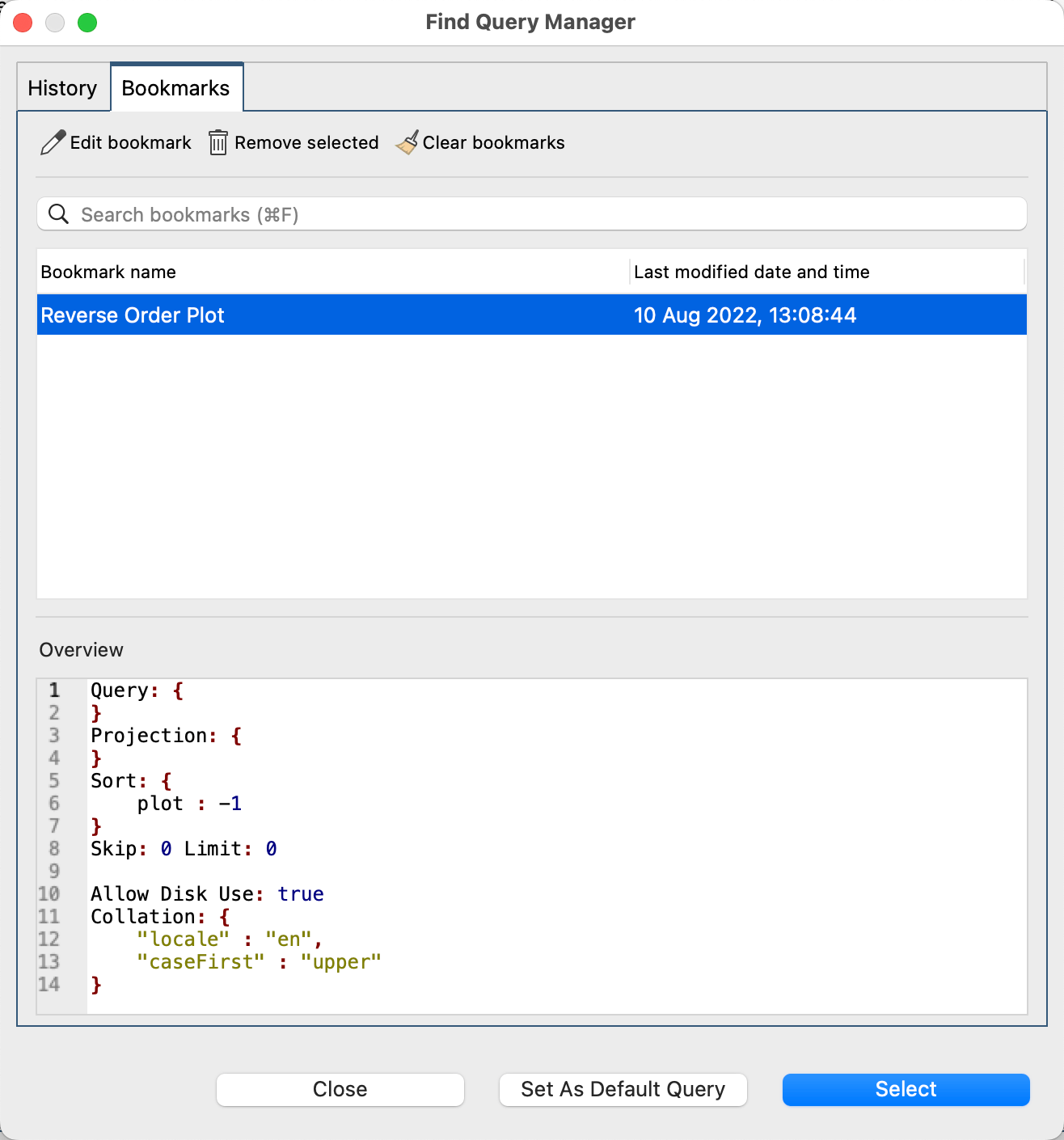Viewport: 1064px width, 1140px height.
Task: Click line 6 showing plot sort value
Action: pyautogui.click(x=188, y=803)
